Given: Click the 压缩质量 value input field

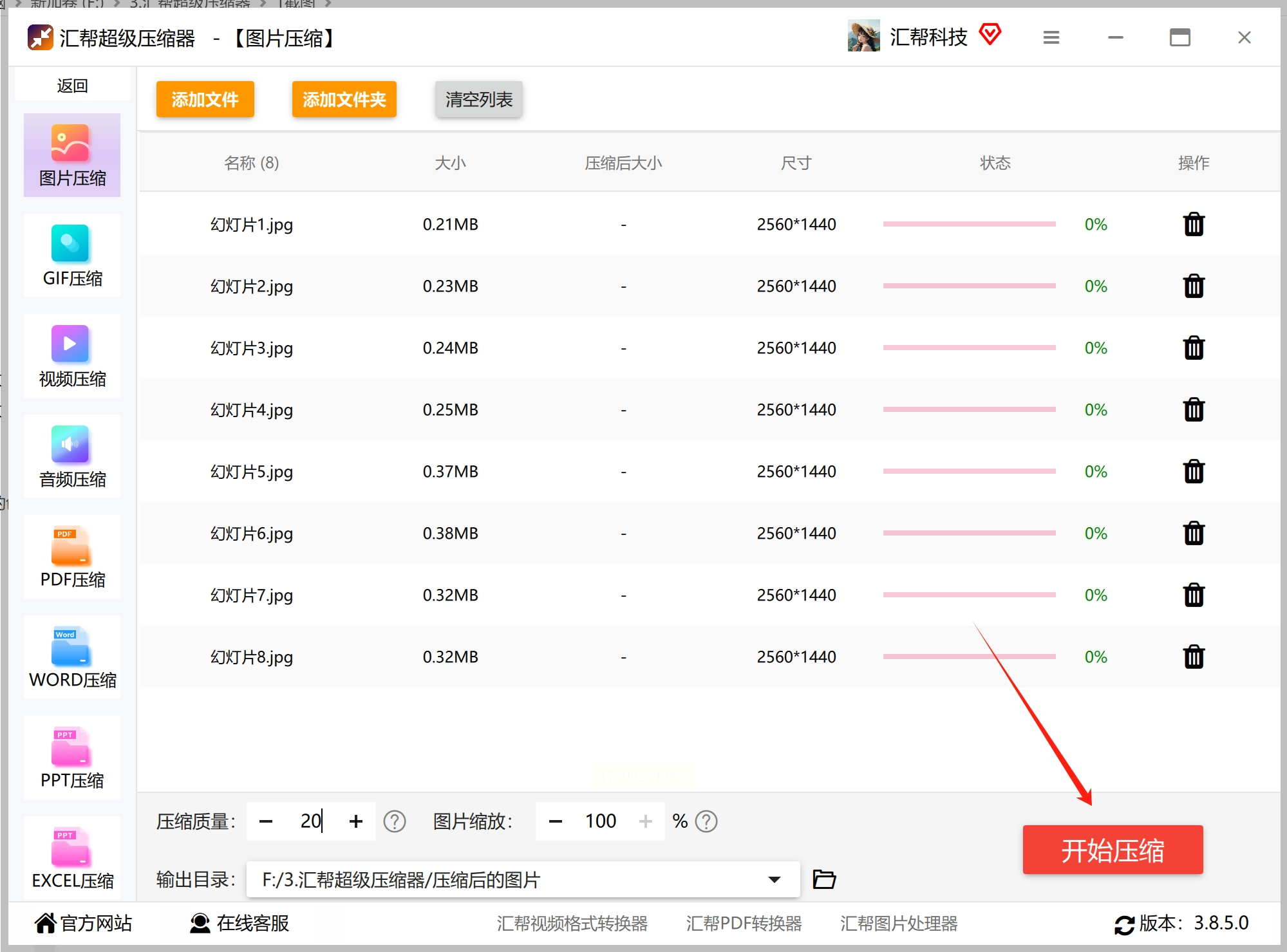Looking at the screenshot, I should (310, 821).
